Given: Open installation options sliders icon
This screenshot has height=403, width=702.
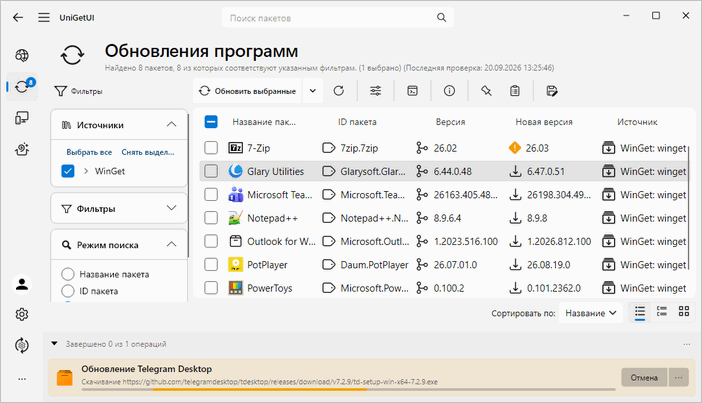Looking at the screenshot, I should [376, 91].
